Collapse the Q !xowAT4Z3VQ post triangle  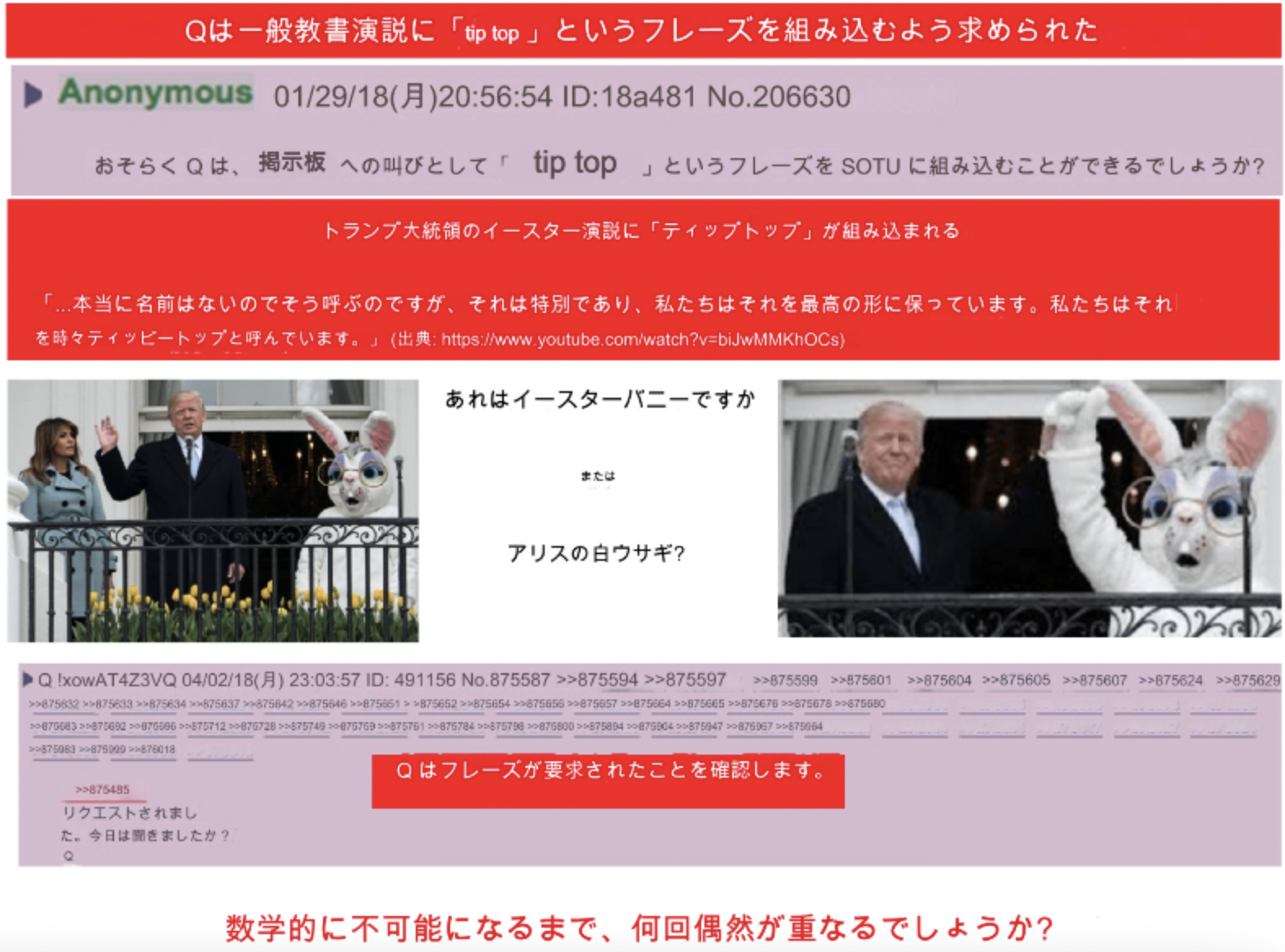coord(28,679)
